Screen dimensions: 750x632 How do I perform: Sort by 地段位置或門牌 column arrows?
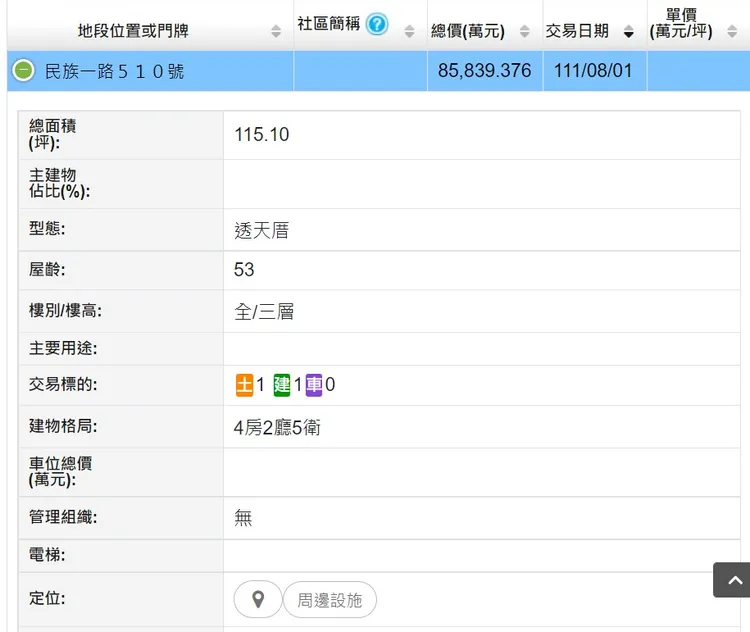point(276,32)
